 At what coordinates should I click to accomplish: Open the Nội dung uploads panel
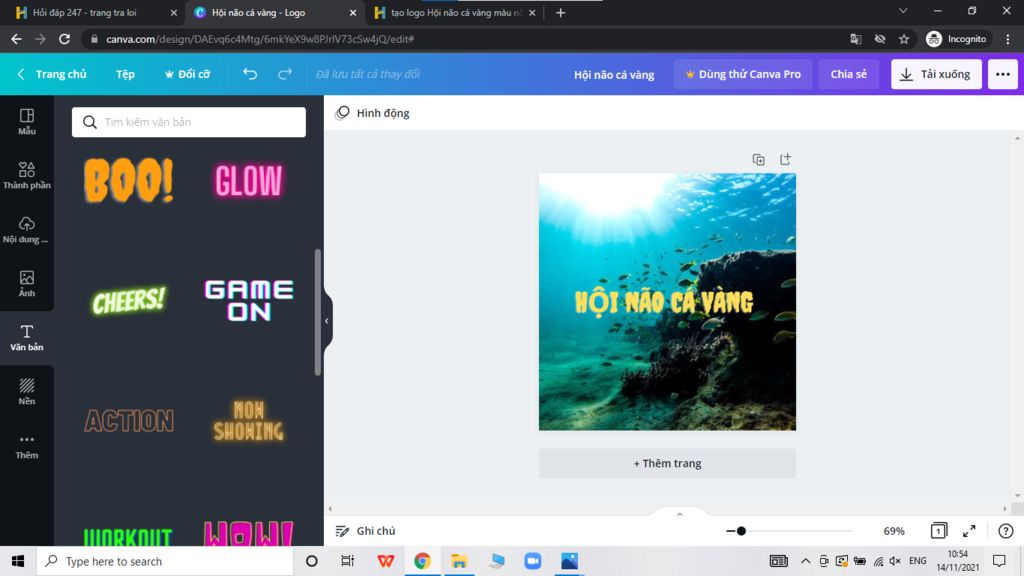[x=27, y=230]
